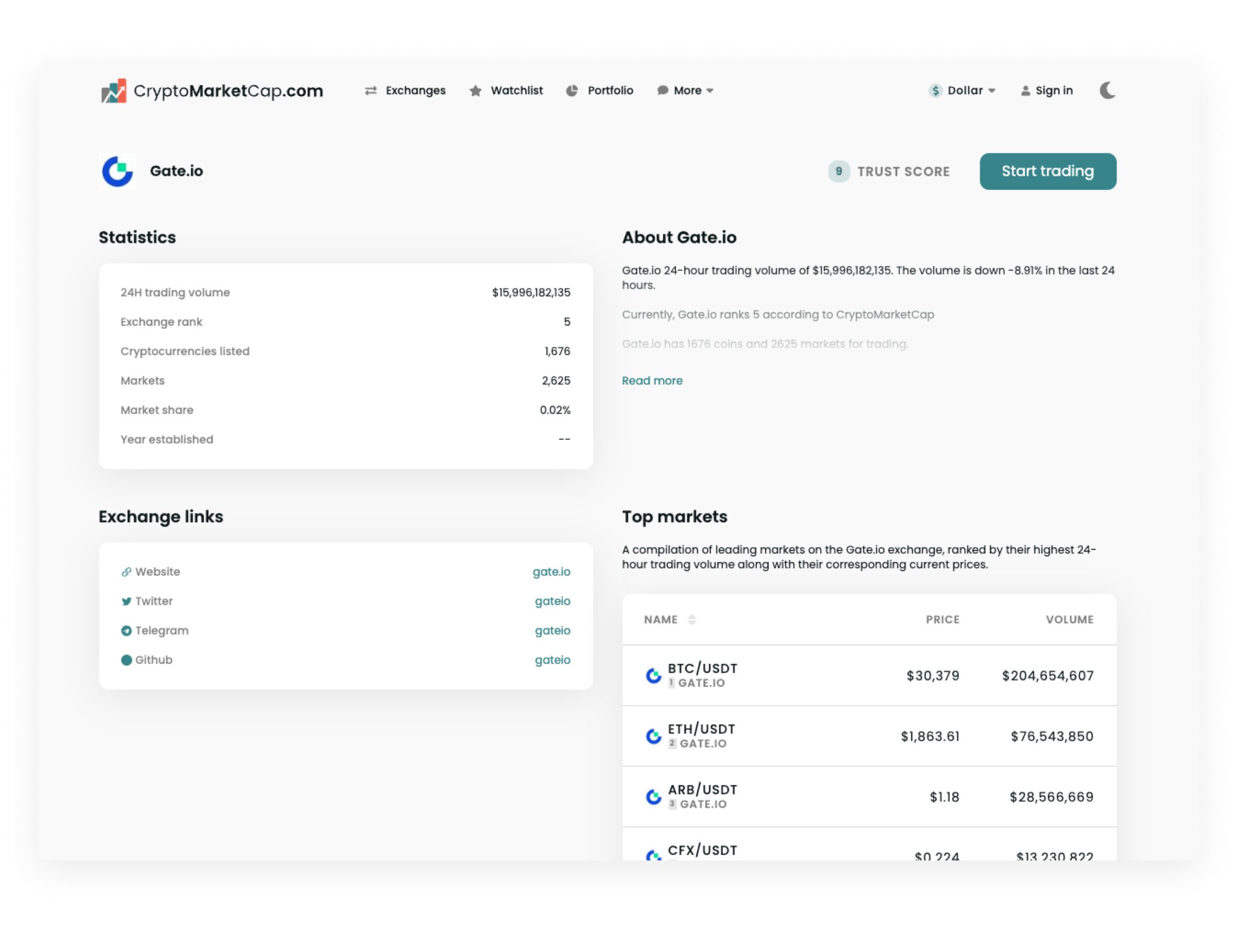
Task: Click the Exchanges arrows icon
Action: pyautogui.click(x=371, y=91)
